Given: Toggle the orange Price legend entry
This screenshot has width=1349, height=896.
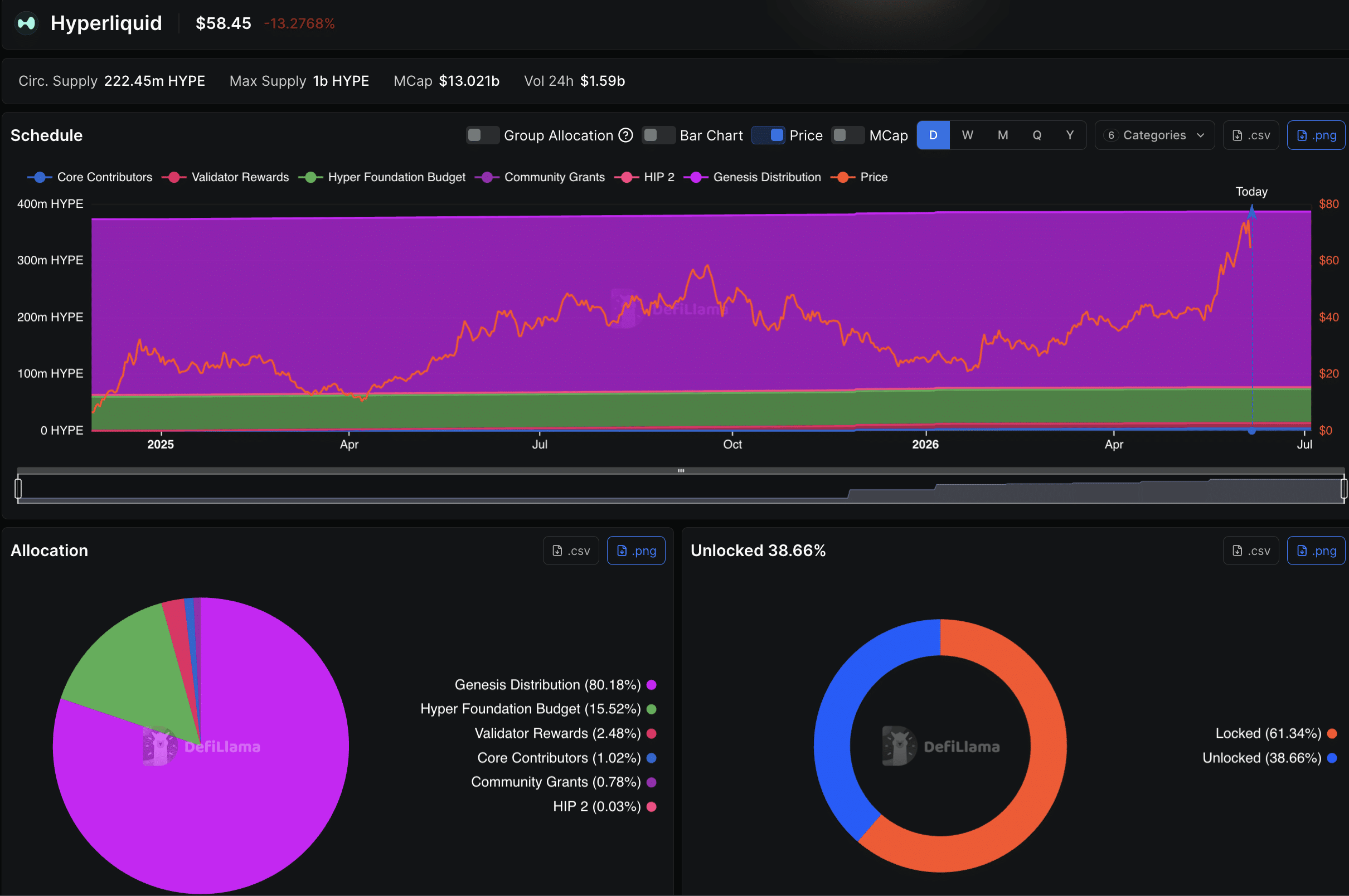Looking at the screenshot, I should pos(859,177).
